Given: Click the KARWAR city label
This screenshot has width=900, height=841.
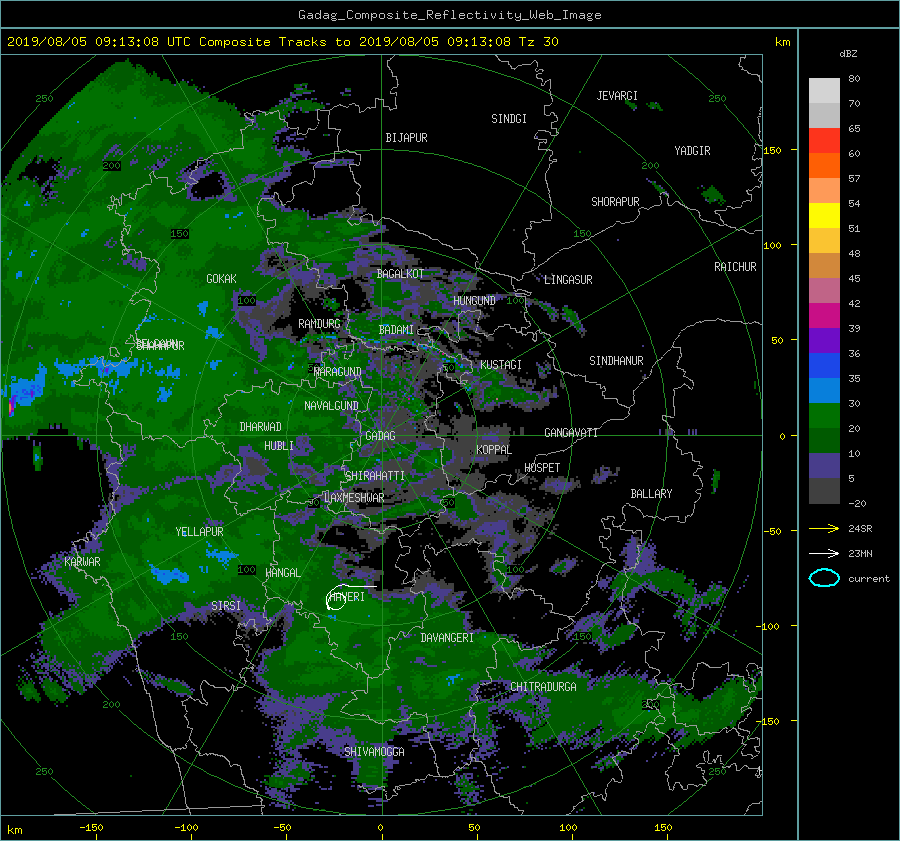Looking at the screenshot, I should pos(82,562).
